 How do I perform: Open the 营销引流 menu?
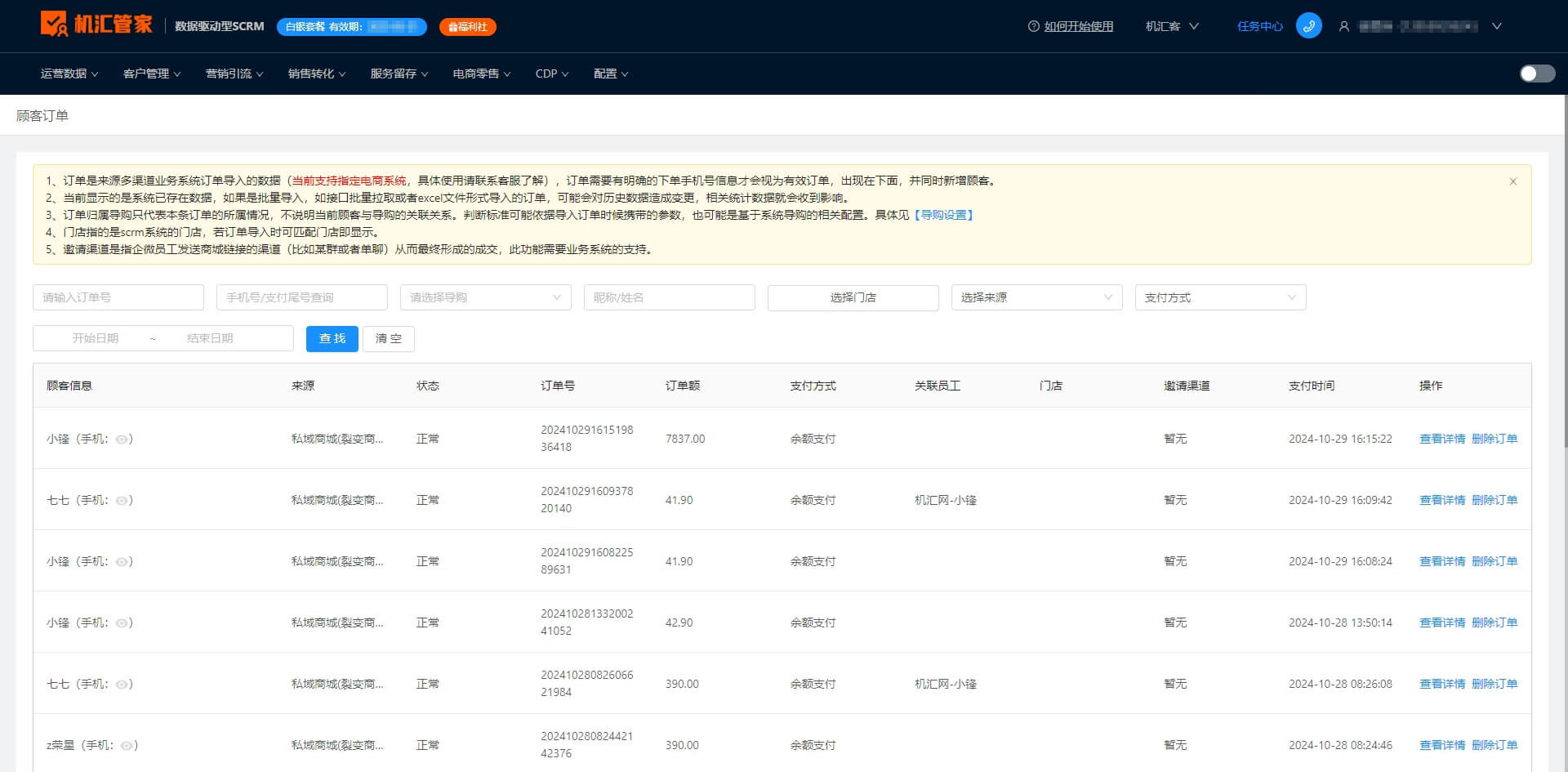click(x=234, y=74)
